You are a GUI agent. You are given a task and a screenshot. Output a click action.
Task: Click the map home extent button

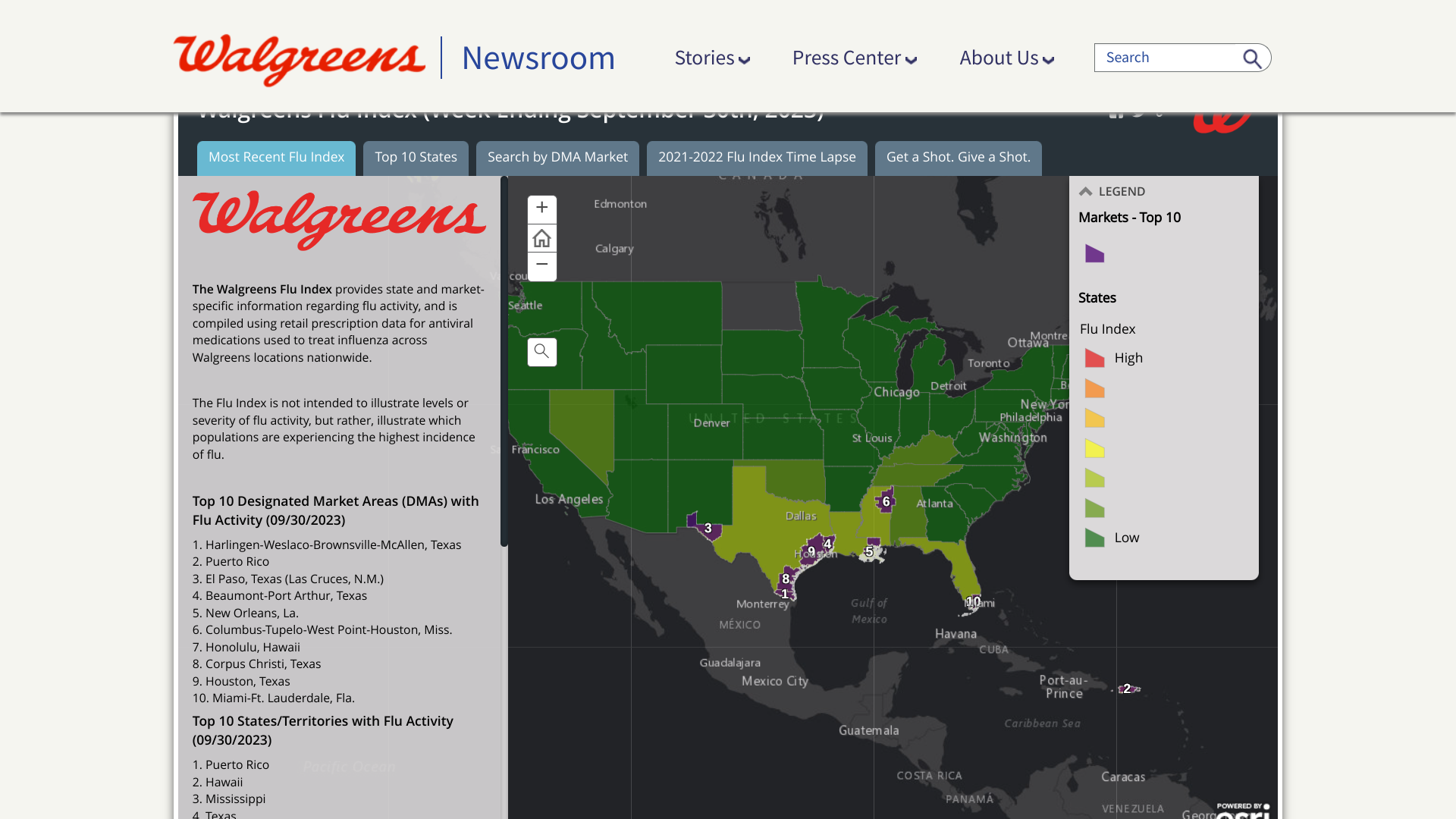coord(541,238)
